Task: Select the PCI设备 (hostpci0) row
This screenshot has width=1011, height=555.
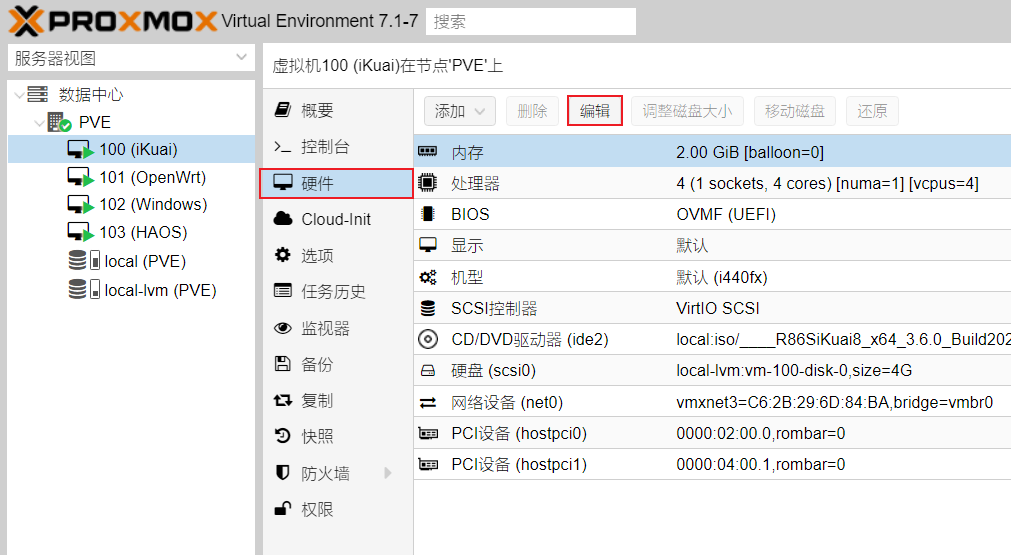Action: pyautogui.click(x=712, y=433)
